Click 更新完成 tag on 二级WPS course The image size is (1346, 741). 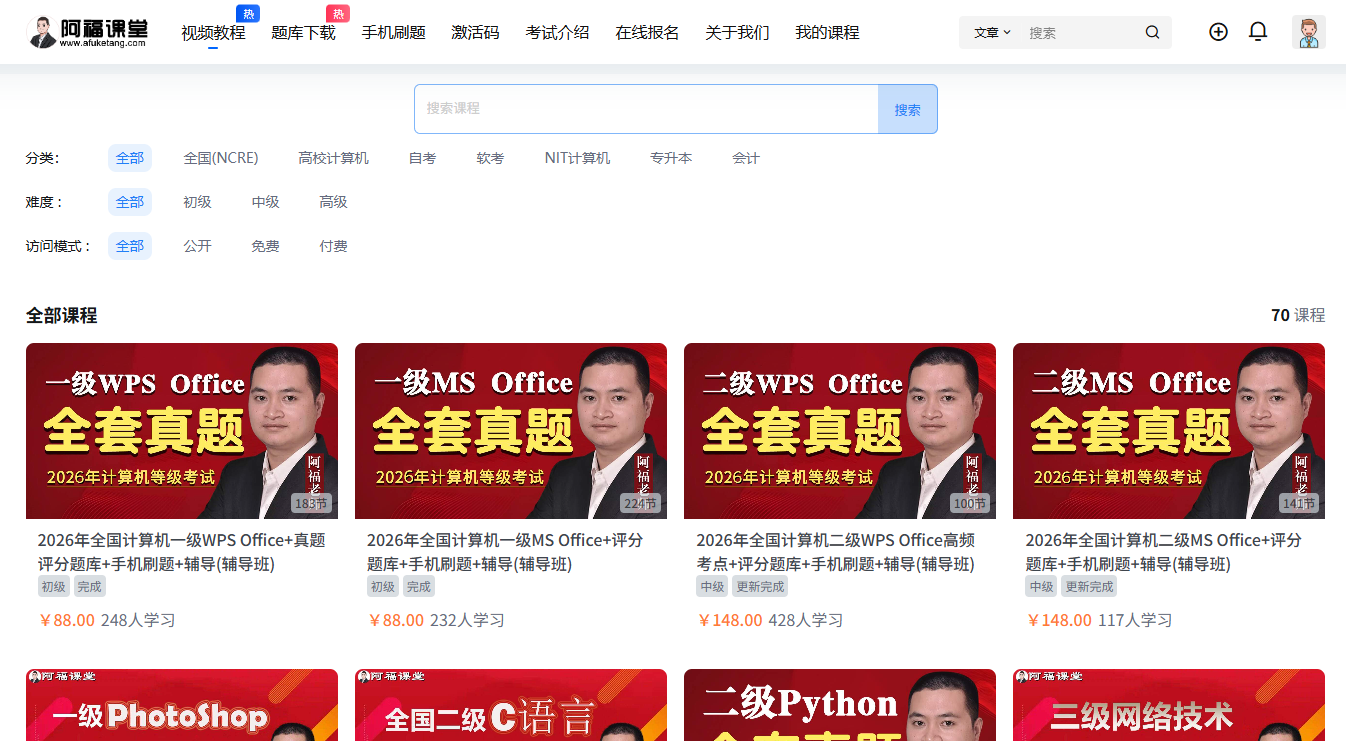point(759,587)
